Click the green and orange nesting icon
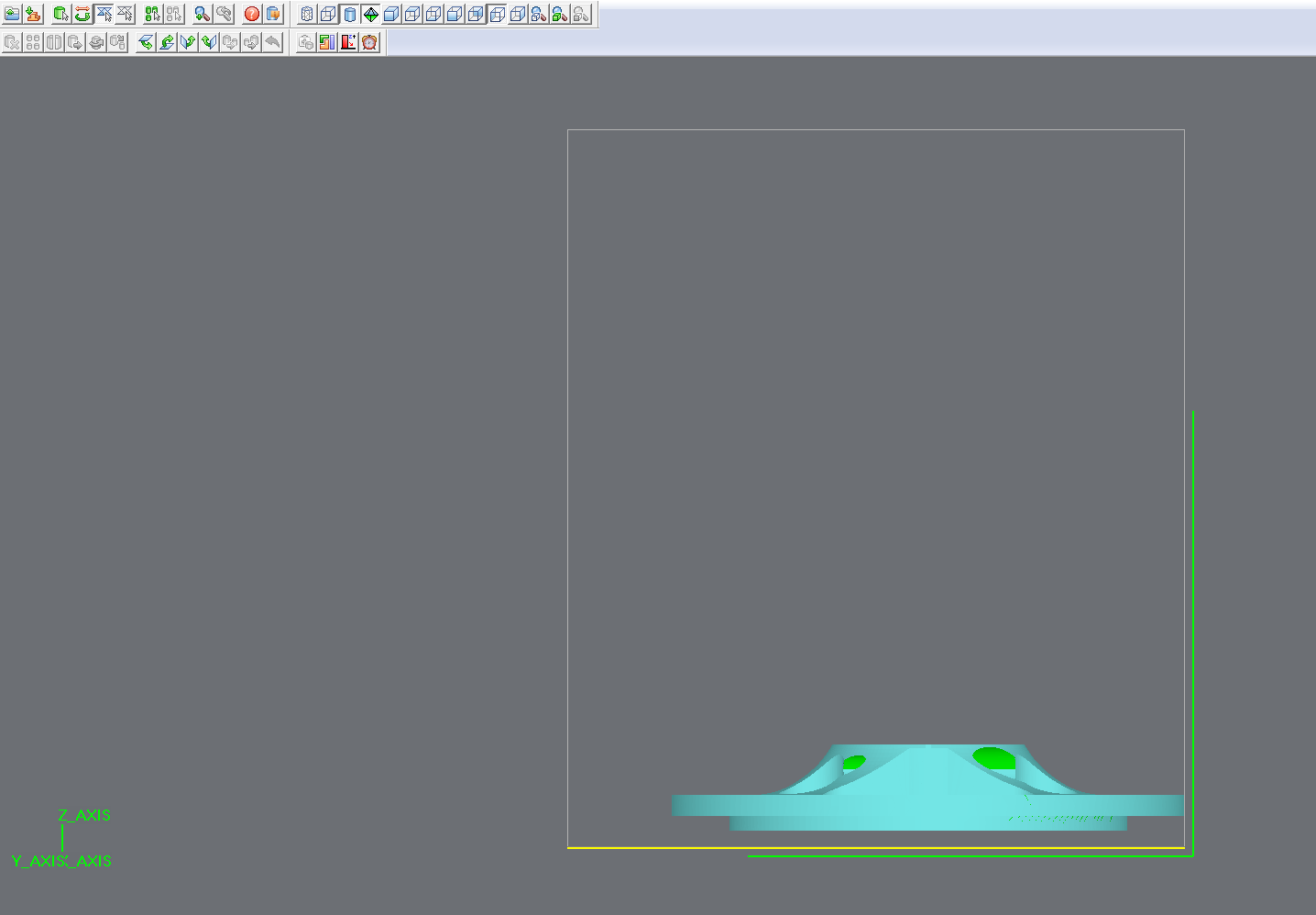 pyautogui.click(x=327, y=42)
